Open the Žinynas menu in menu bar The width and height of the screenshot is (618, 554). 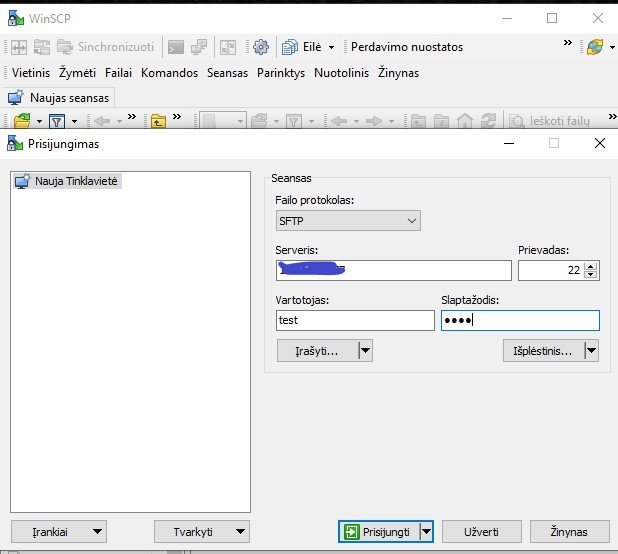click(x=398, y=73)
